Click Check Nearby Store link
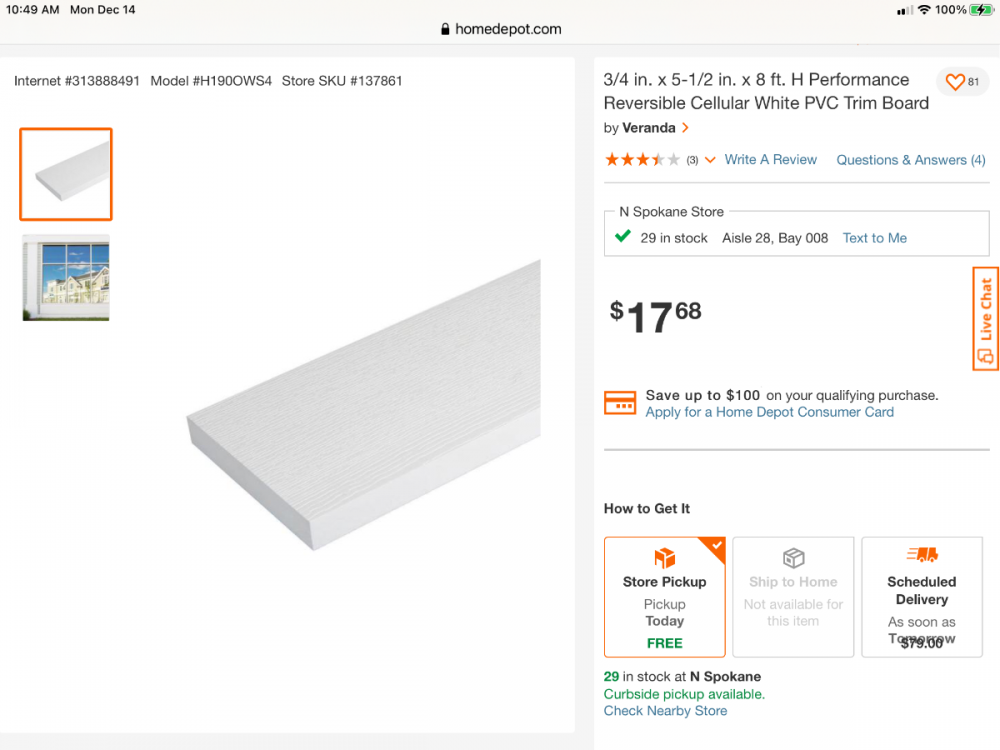Viewport: 1000px width, 750px height. pyautogui.click(x=665, y=711)
